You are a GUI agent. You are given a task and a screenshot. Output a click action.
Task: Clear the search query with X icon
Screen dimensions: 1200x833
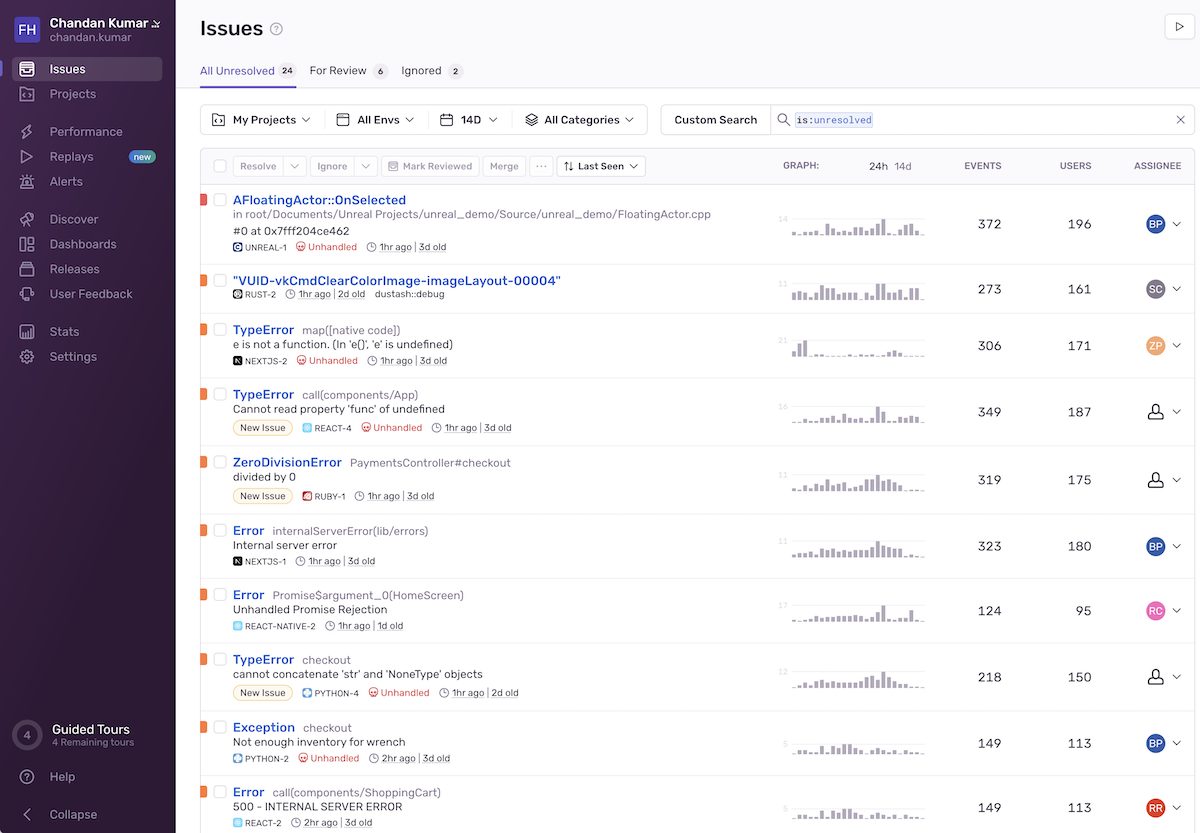[1180, 120]
